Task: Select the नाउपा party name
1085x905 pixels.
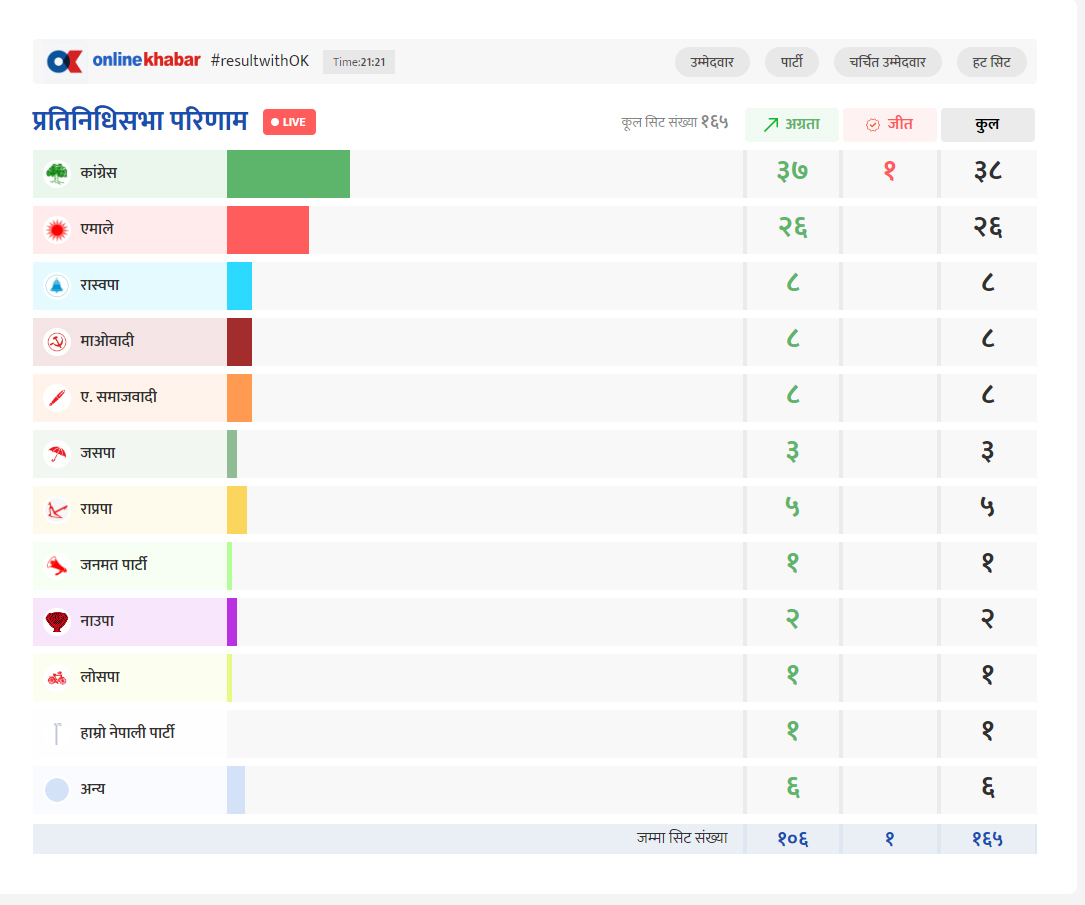Action: coord(97,621)
